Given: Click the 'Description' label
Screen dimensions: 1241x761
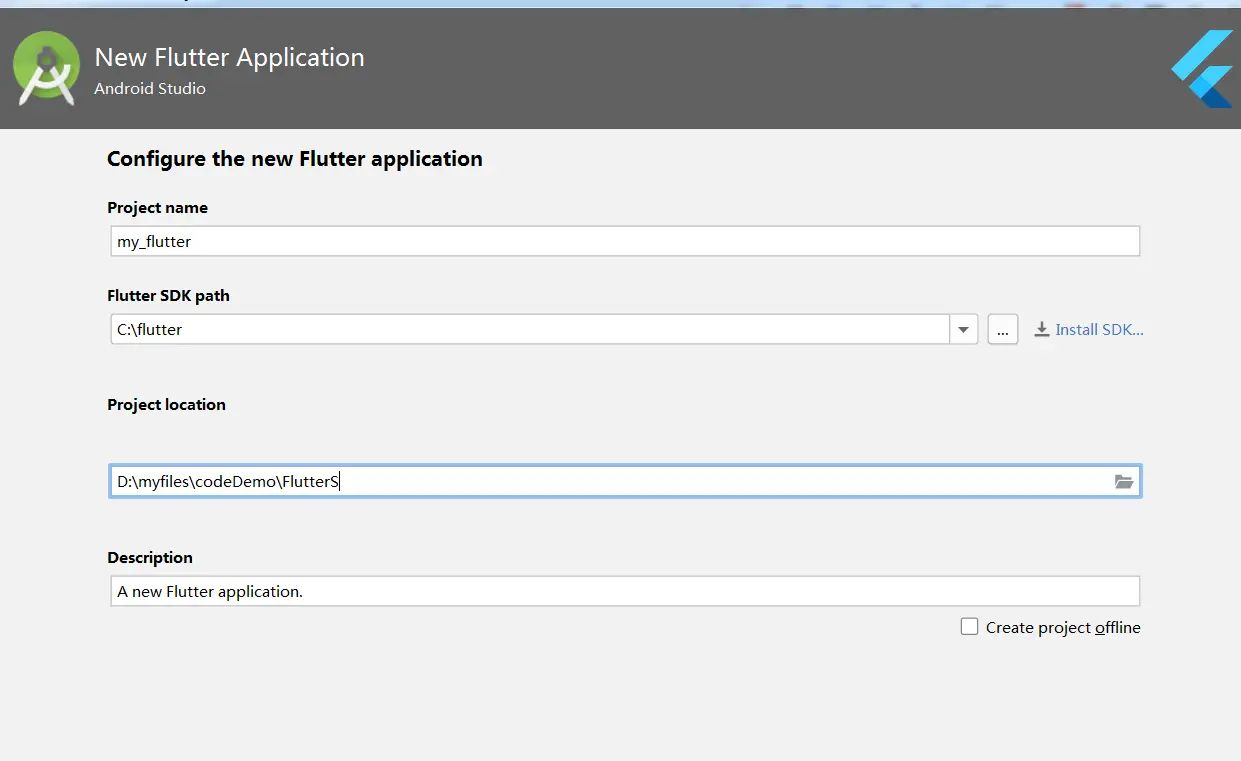Looking at the screenshot, I should click(150, 558).
